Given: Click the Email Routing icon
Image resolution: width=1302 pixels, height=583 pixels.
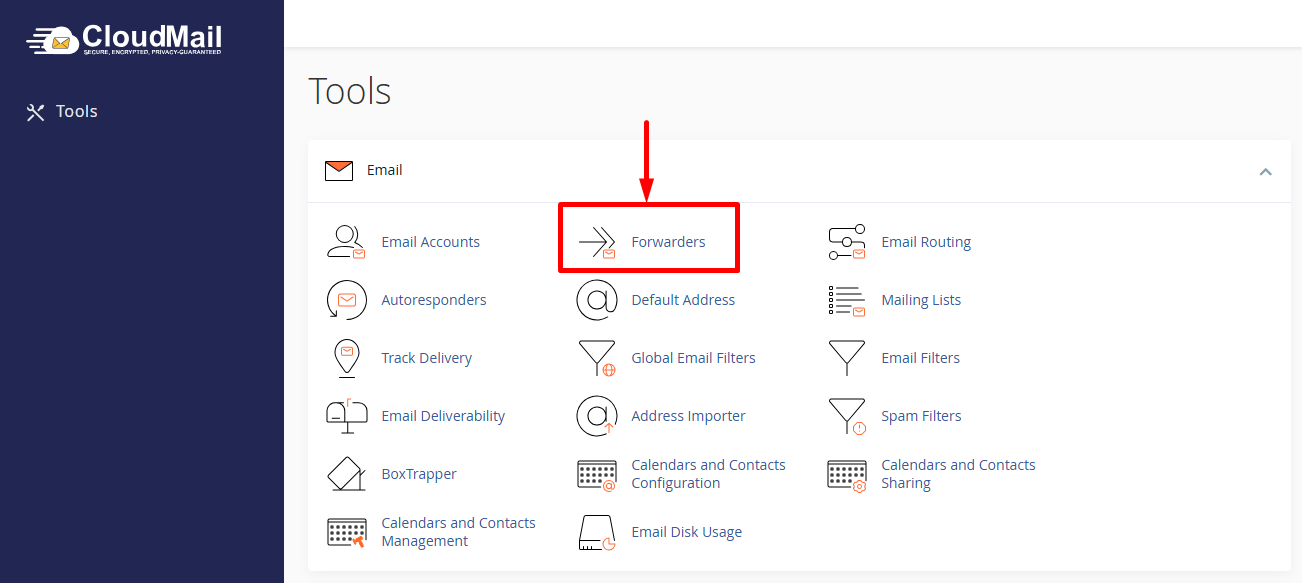Looking at the screenshot, I should point(847,242).
